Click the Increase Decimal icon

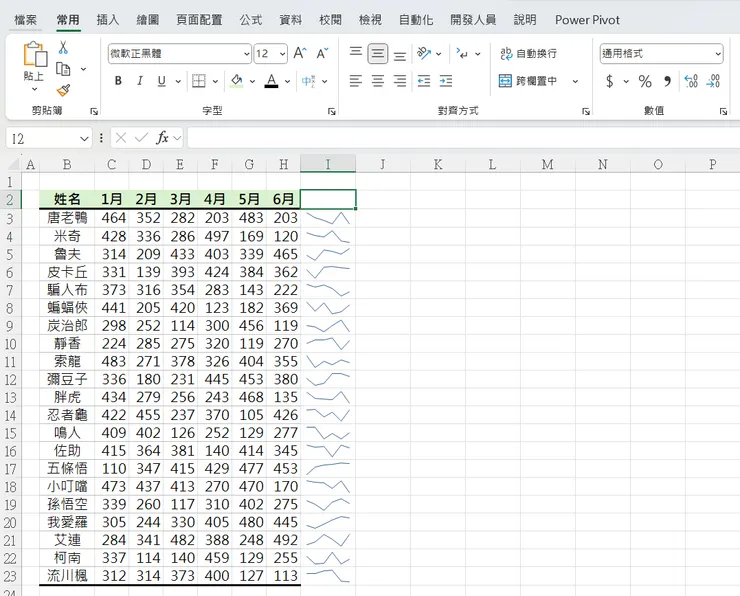pos(691,81)
